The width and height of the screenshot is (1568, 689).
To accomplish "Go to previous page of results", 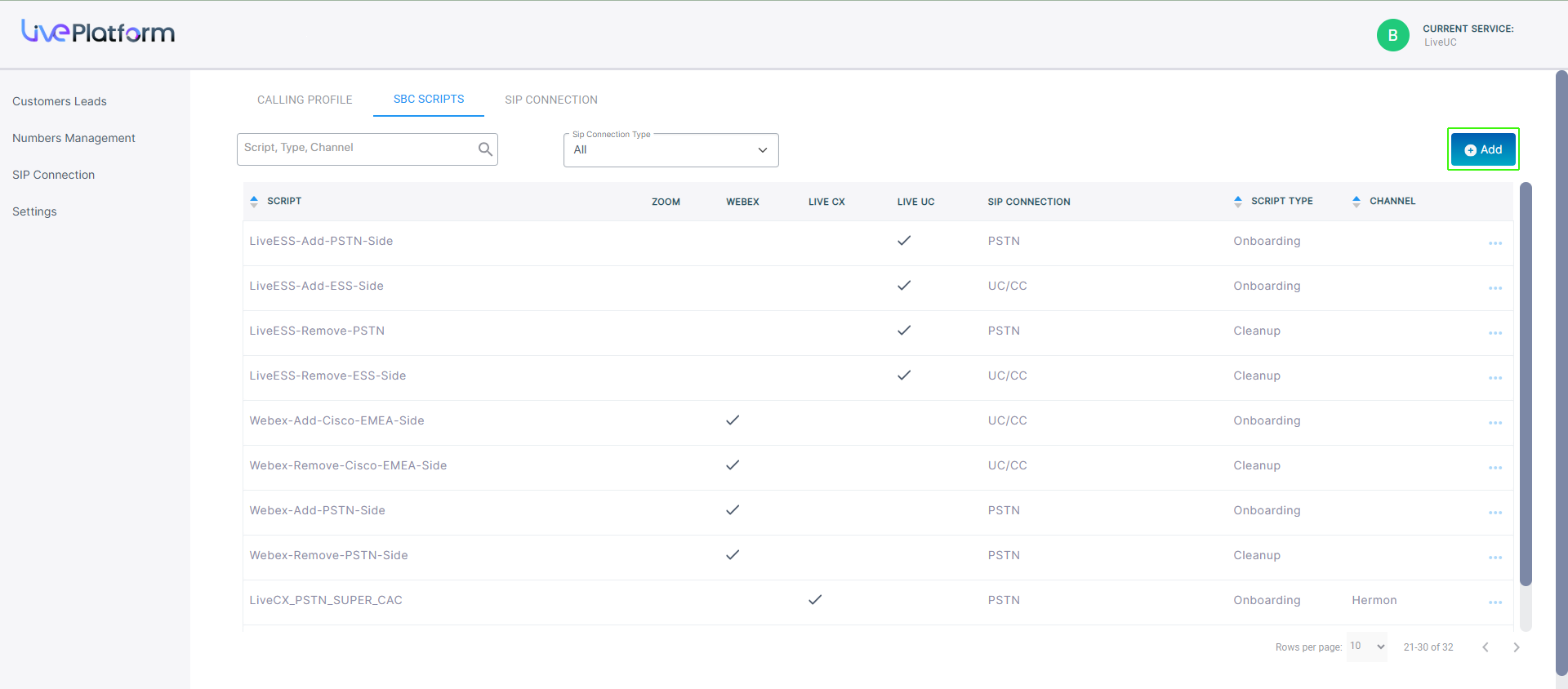I will tap(1486, 647).
